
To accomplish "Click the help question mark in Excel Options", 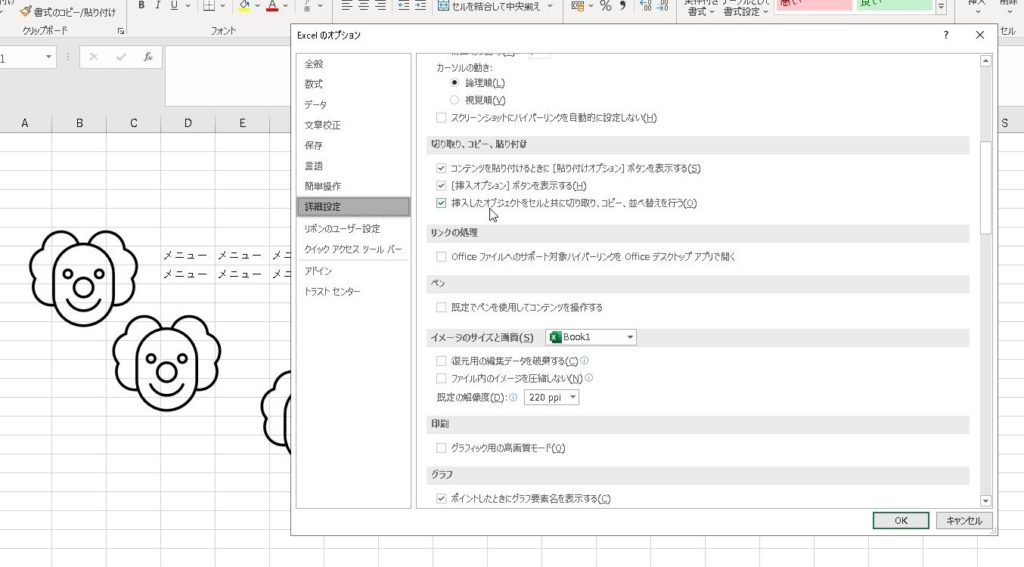I will pos(945,35).
